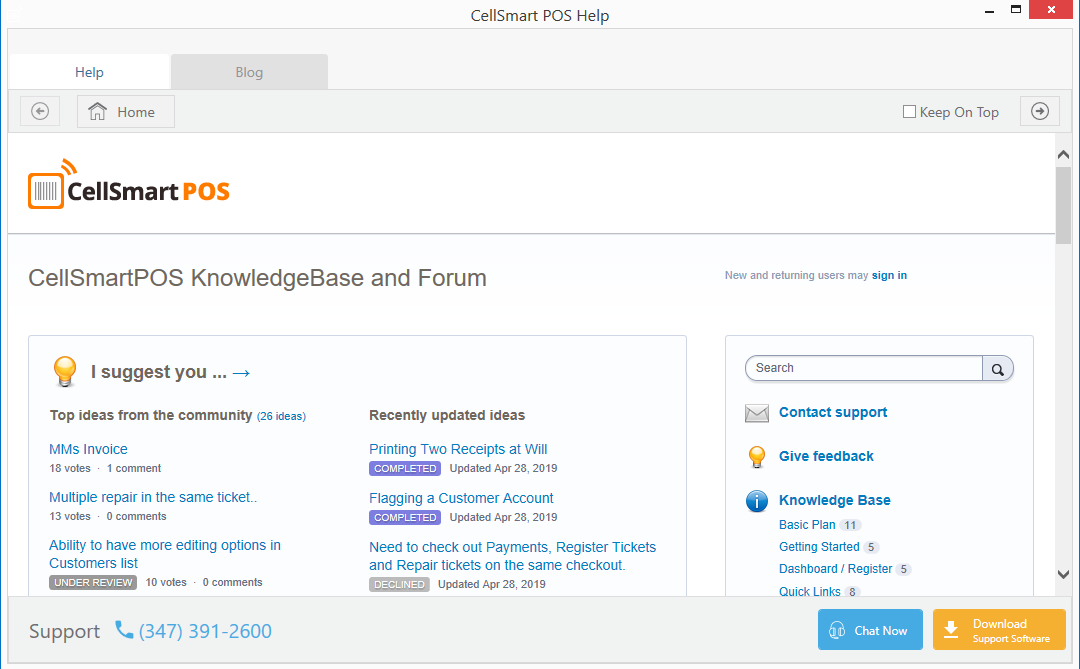Viewport: 1080px width, 669px height.
Task: Click the envelope icon beside Contact support
Action: (757, 413)
